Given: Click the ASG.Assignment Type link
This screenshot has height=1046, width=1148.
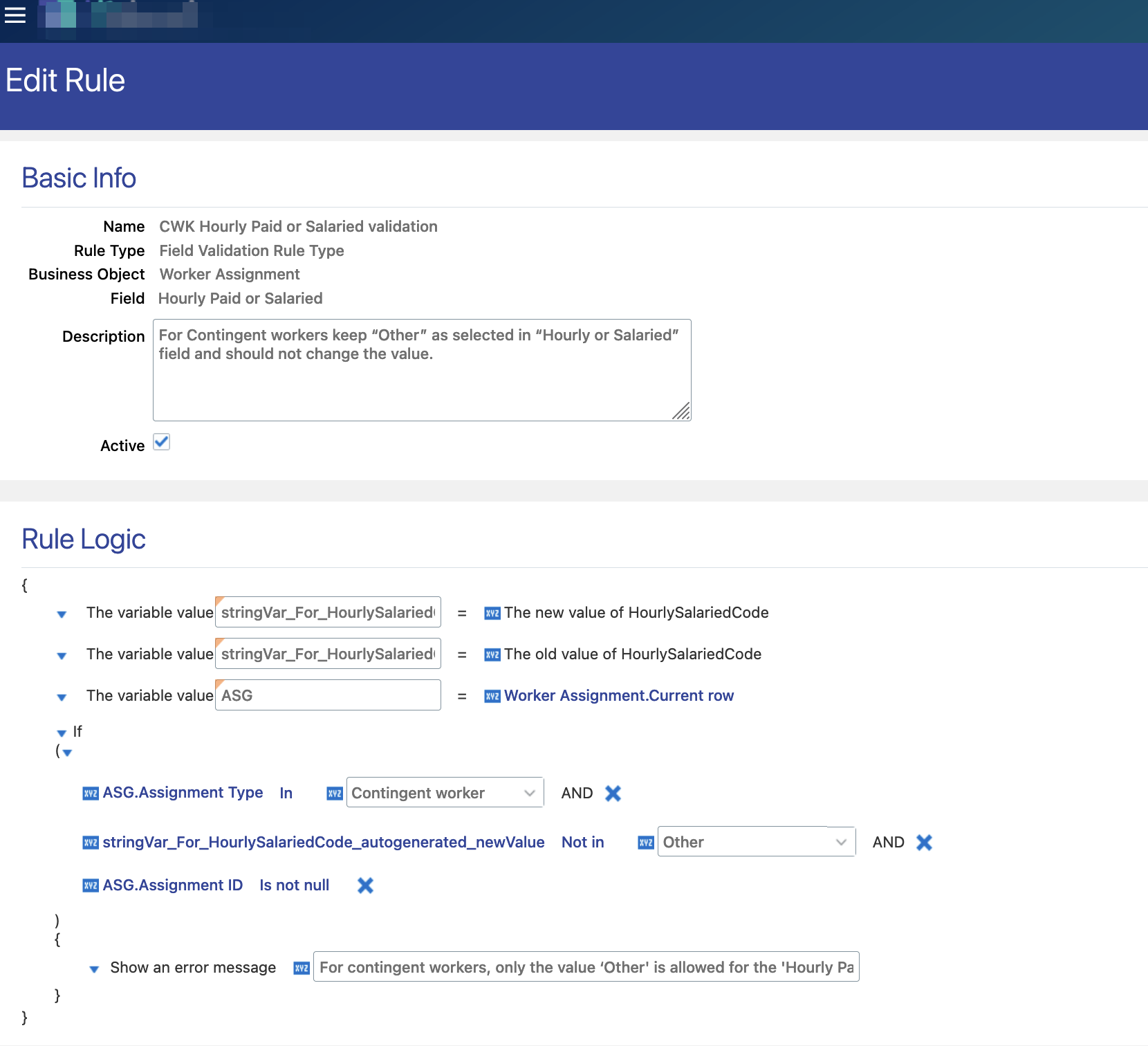Looking at the screenshot, I should (x=183, y=793).
